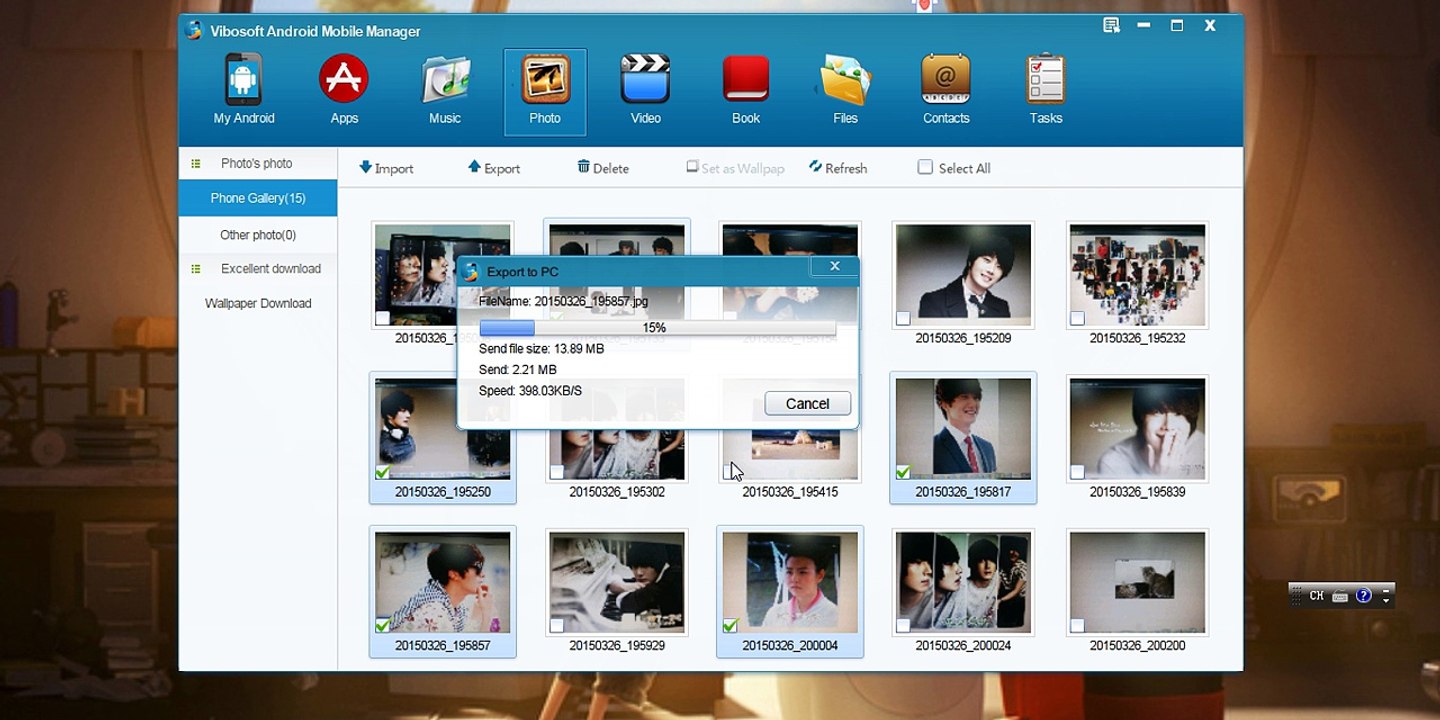
Task: Click the Export toolbar button
Action: tap(494, 168)
